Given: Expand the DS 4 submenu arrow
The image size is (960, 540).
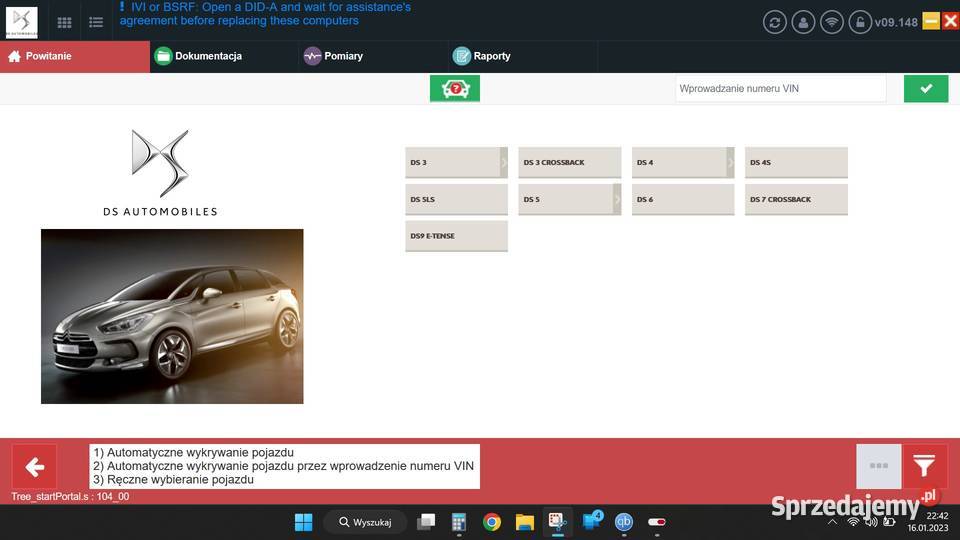Looking at the screenshot, I should [x=730, y=162].
